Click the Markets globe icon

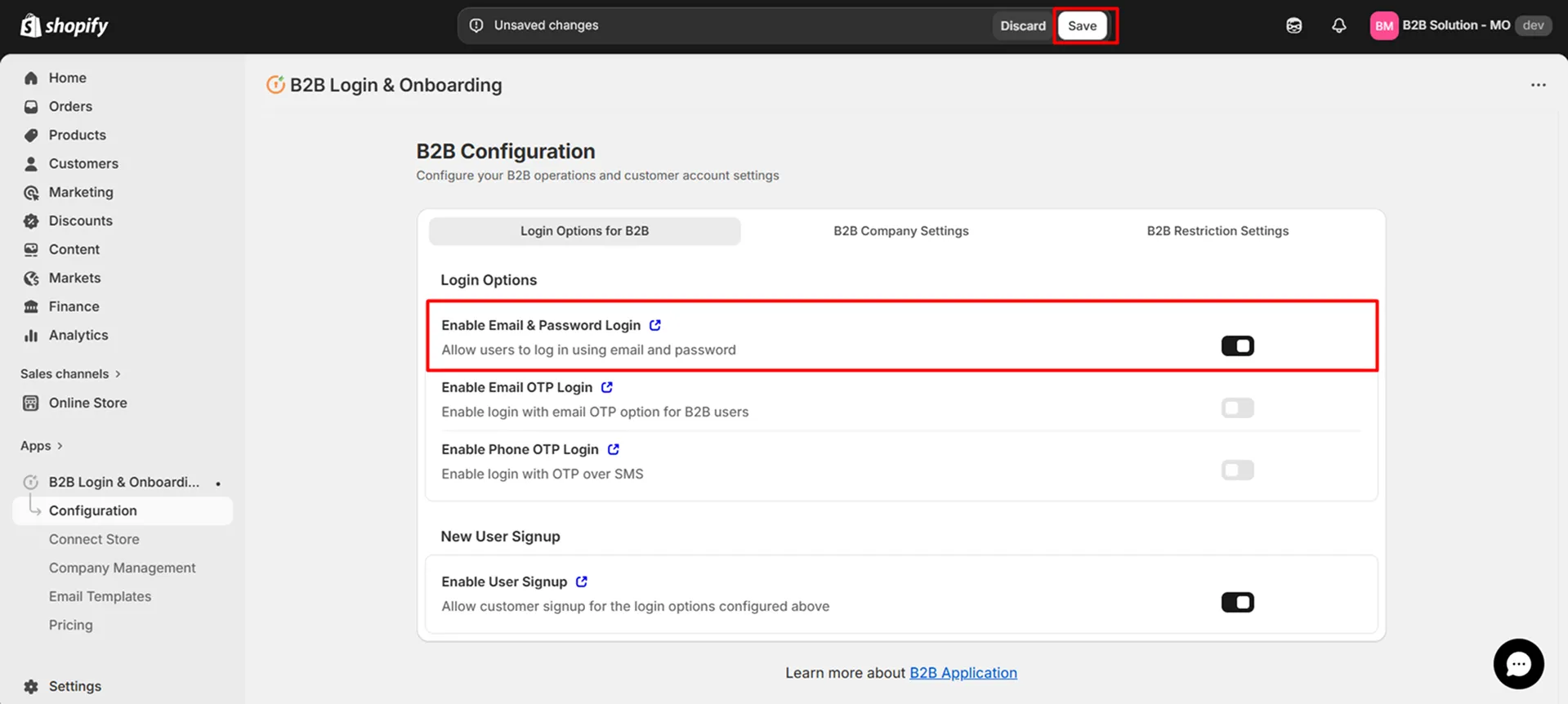31,278
